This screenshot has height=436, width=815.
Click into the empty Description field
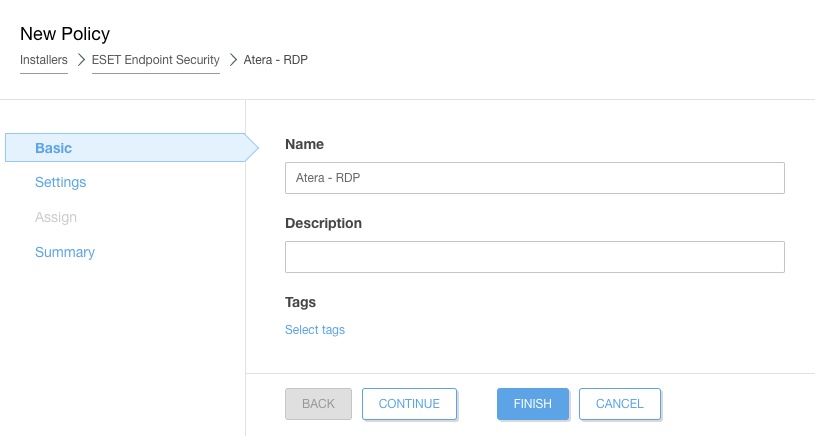point(534,257)
